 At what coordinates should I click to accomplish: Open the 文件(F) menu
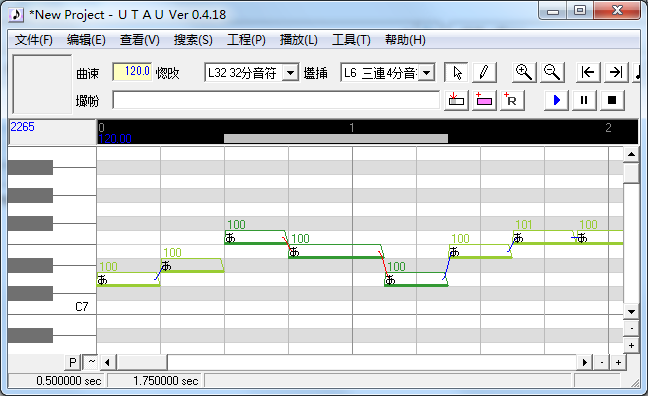click(33, 40)
